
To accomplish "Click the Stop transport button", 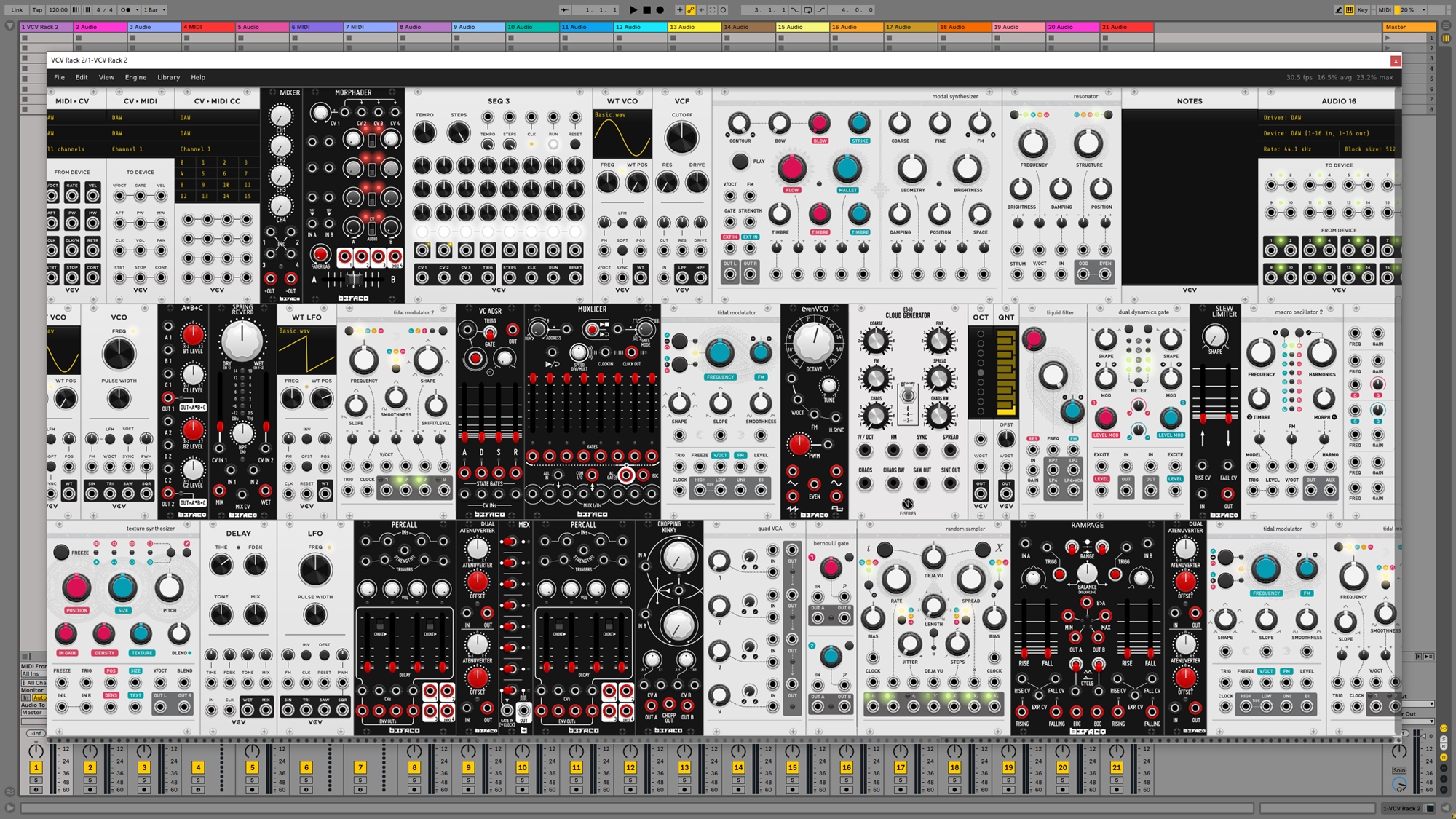I will (x=646, y=10).
